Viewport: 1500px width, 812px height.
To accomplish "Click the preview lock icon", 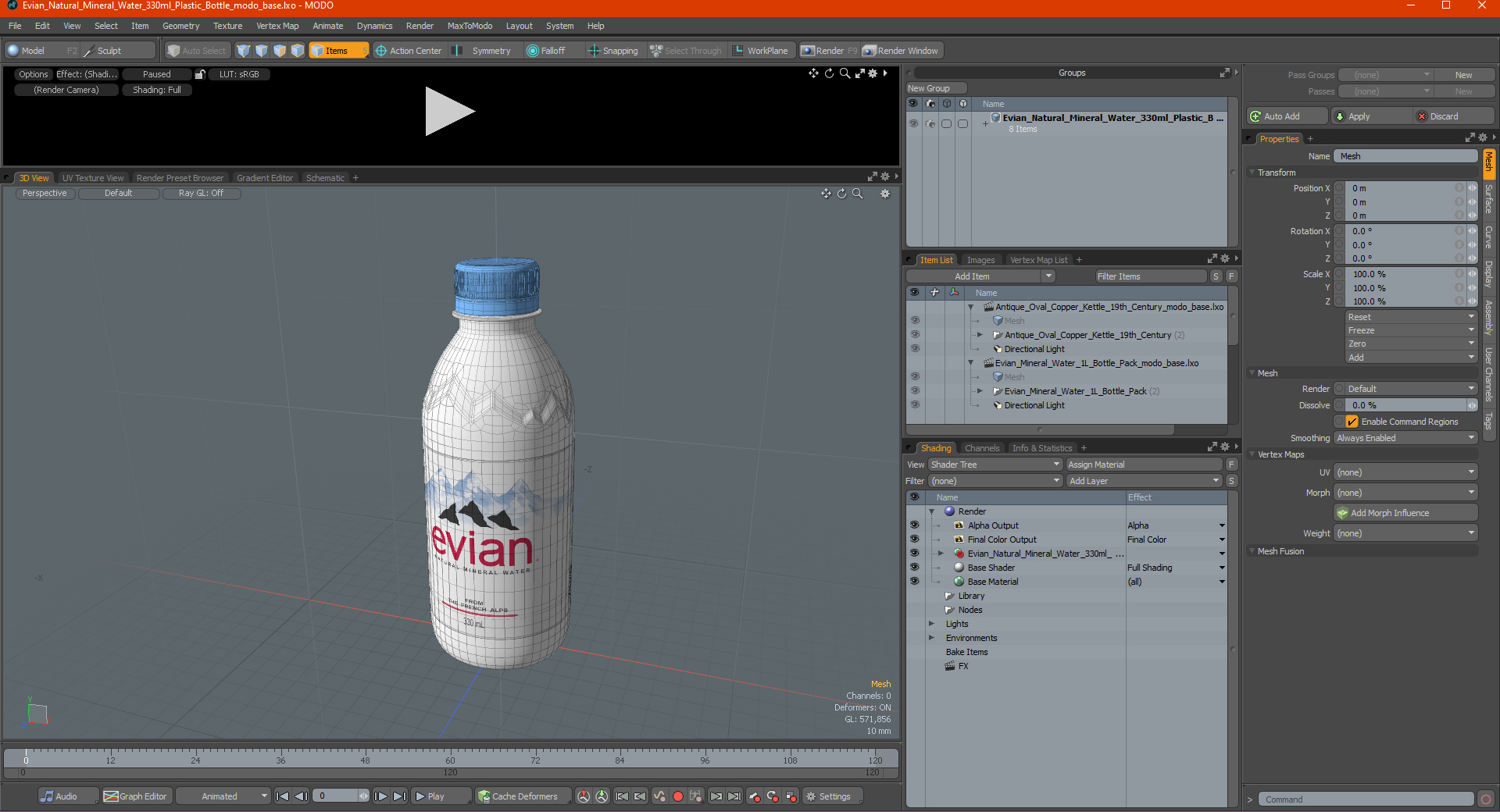I will [x=200, y=74].
